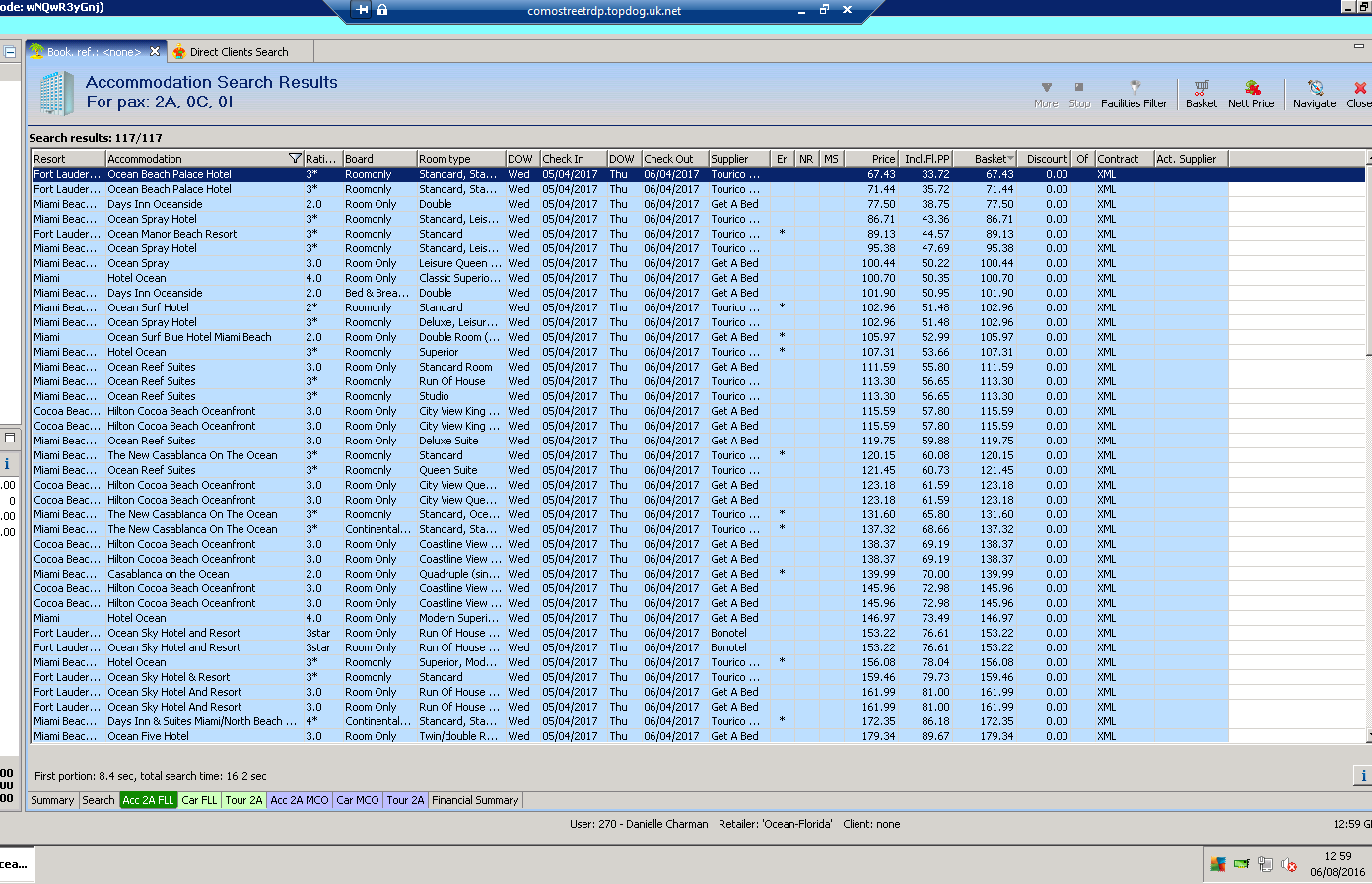Open the Navigate compass tool
The height and width of the screenshot is (884, 1372).
coord(1314,95)
